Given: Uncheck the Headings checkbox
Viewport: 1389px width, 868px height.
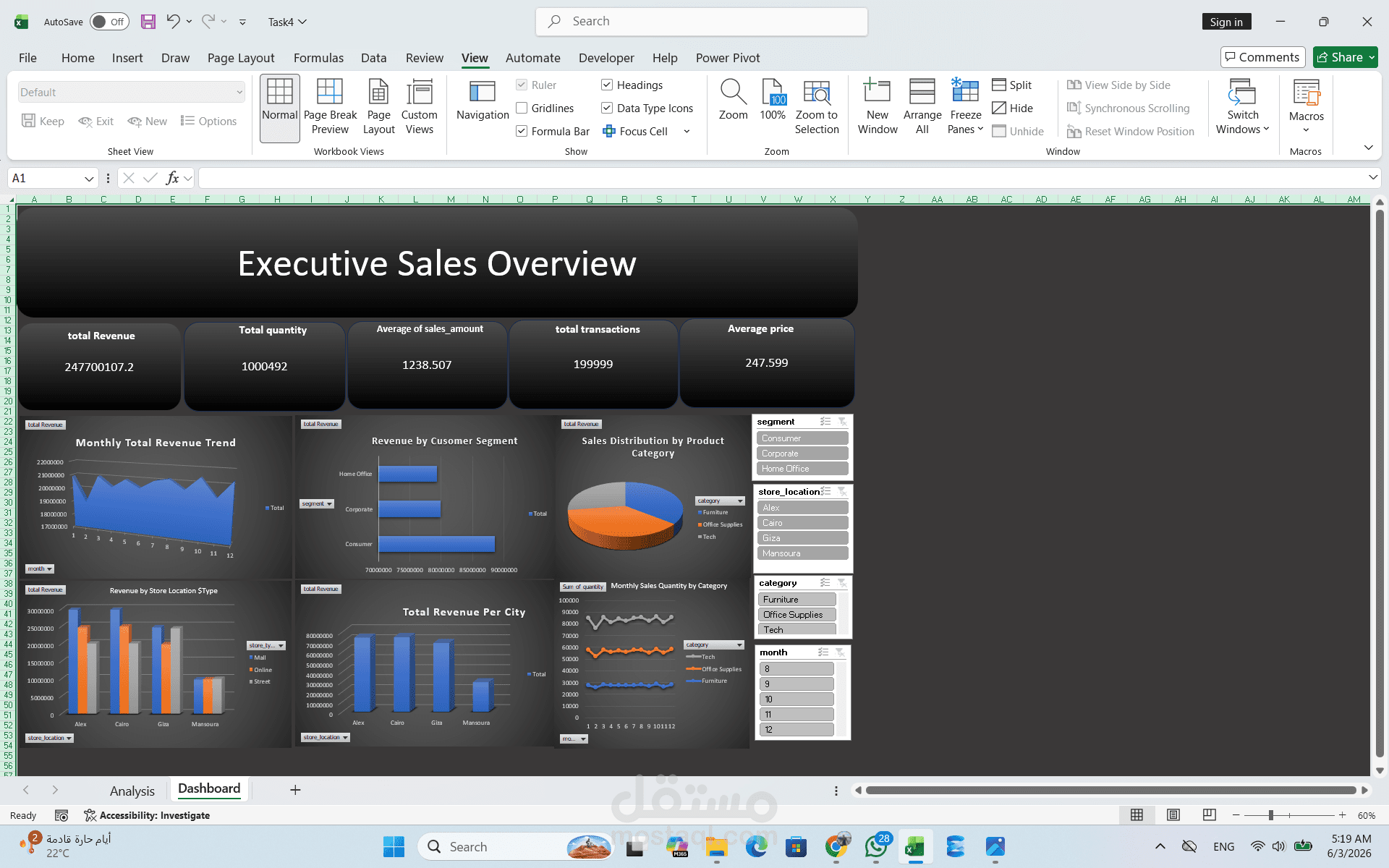Looking at the screenshot, I should pos(607,85).
